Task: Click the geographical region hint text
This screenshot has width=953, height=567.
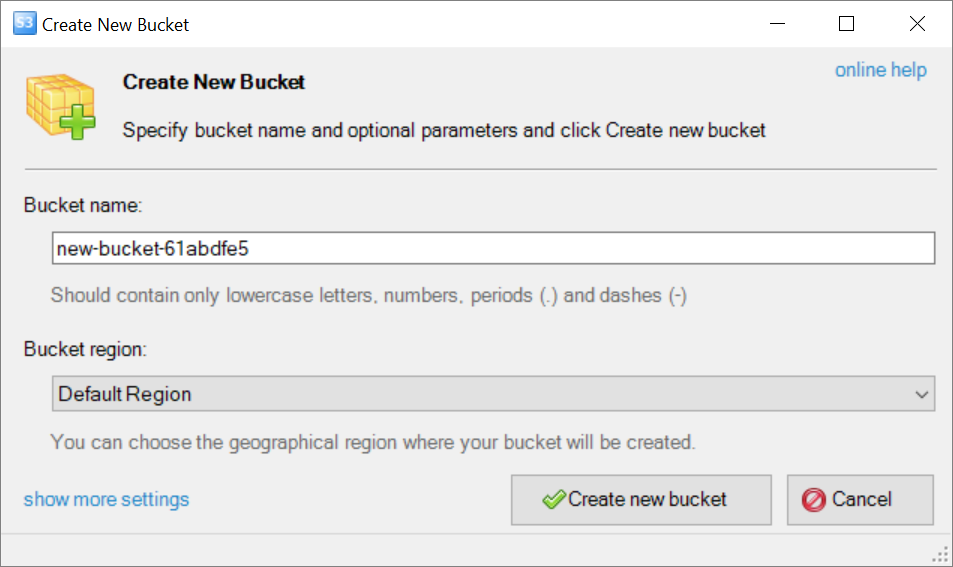Action: click(373, 442)
